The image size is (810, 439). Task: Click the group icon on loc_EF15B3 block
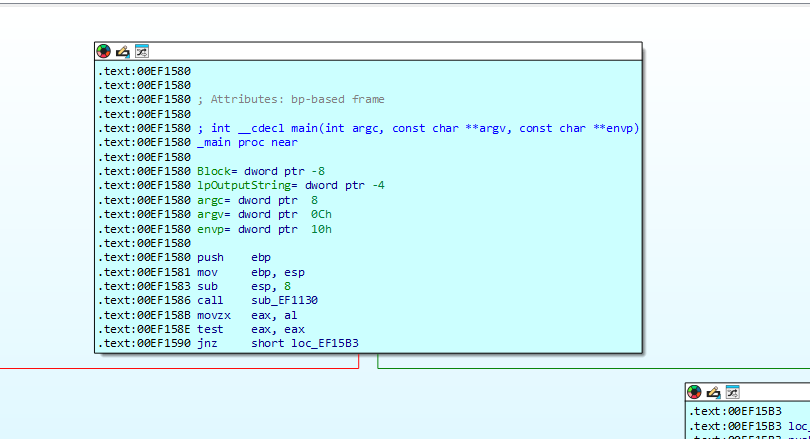pos(733,392)
